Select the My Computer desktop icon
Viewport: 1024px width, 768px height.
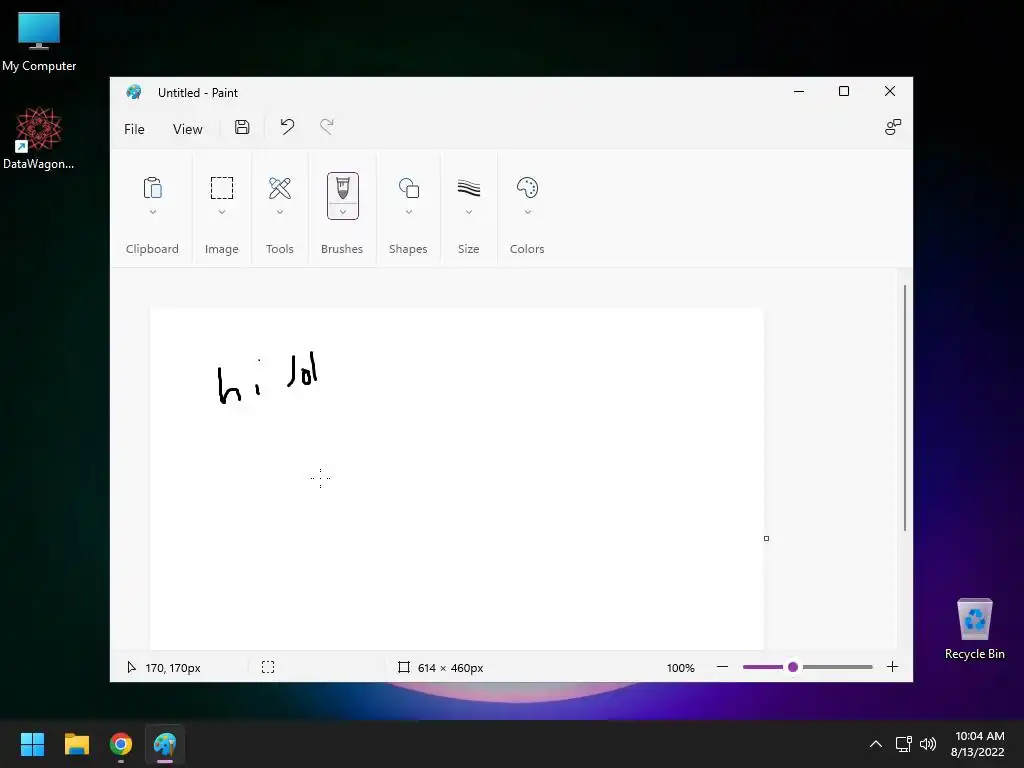39,42
